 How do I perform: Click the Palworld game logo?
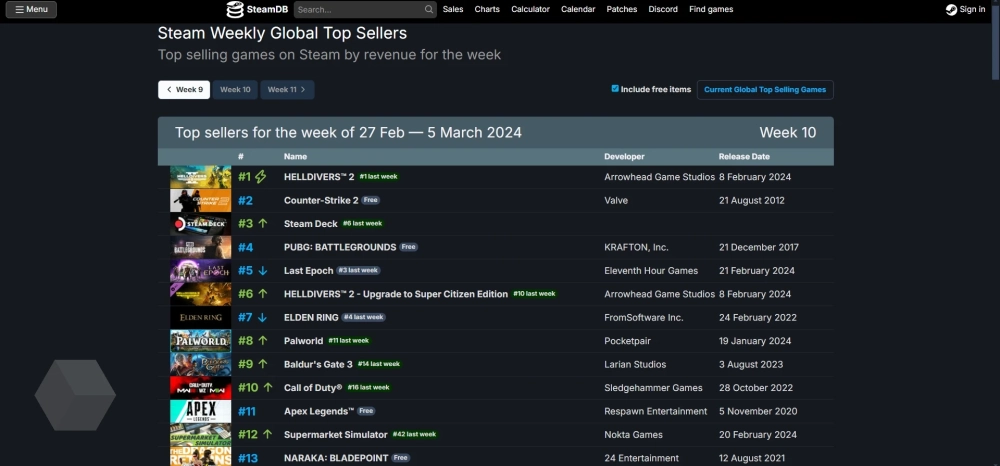[x=200, y=341]
